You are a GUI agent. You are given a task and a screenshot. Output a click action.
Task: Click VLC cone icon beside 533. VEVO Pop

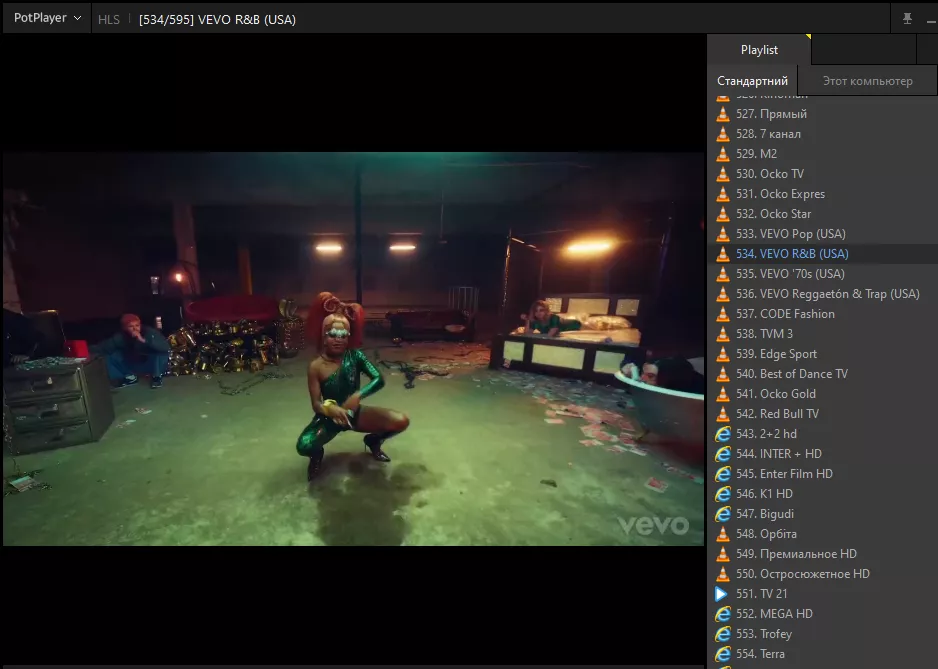tap(723, 234)
